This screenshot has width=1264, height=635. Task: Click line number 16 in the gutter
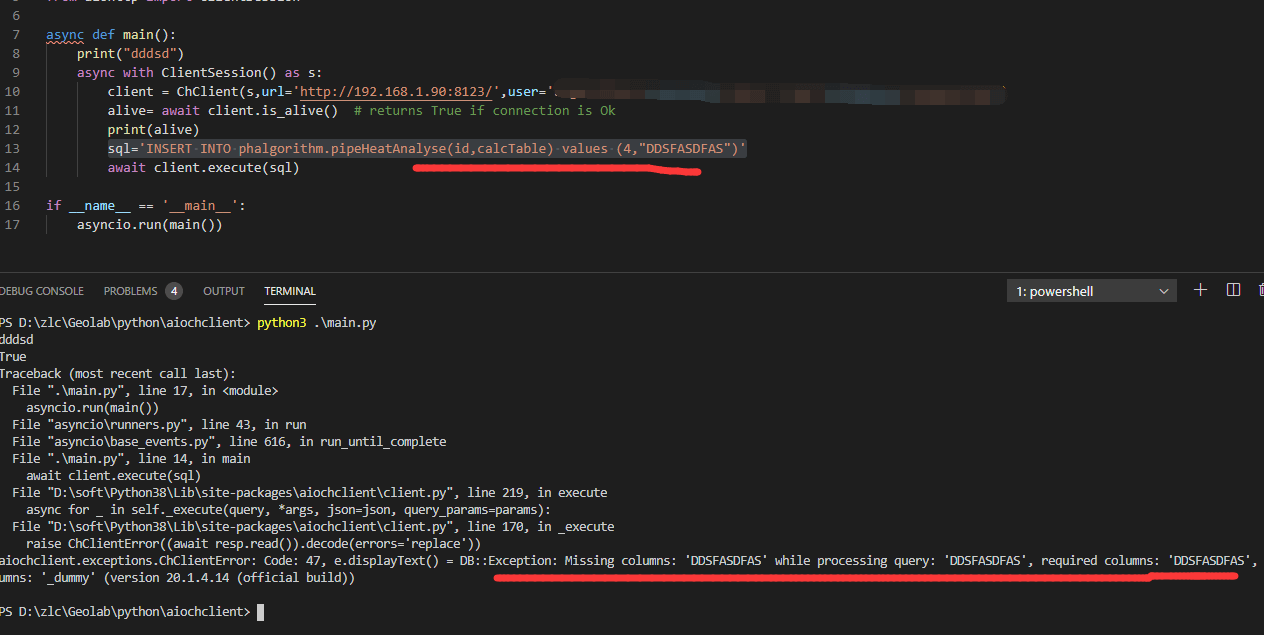pos(12,206)
